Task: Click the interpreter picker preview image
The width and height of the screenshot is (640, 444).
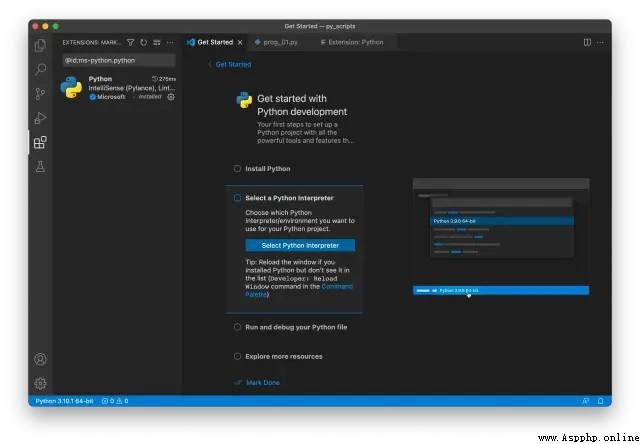Action: (501, 237)
